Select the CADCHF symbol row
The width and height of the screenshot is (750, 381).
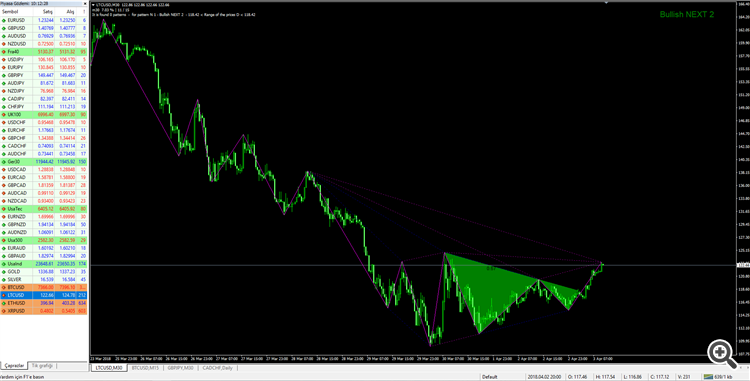point(44,146)
